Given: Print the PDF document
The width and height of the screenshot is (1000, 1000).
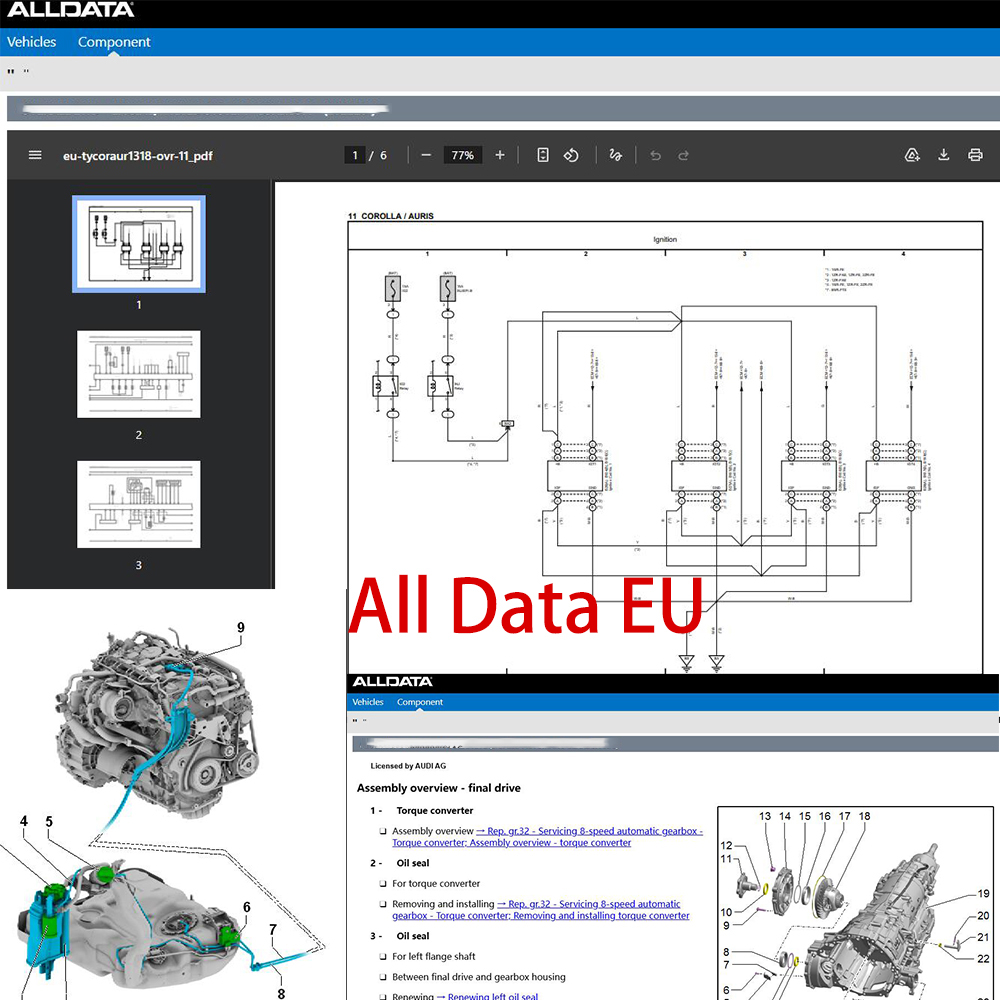Looking at the screenshot, I should (975, 155).
